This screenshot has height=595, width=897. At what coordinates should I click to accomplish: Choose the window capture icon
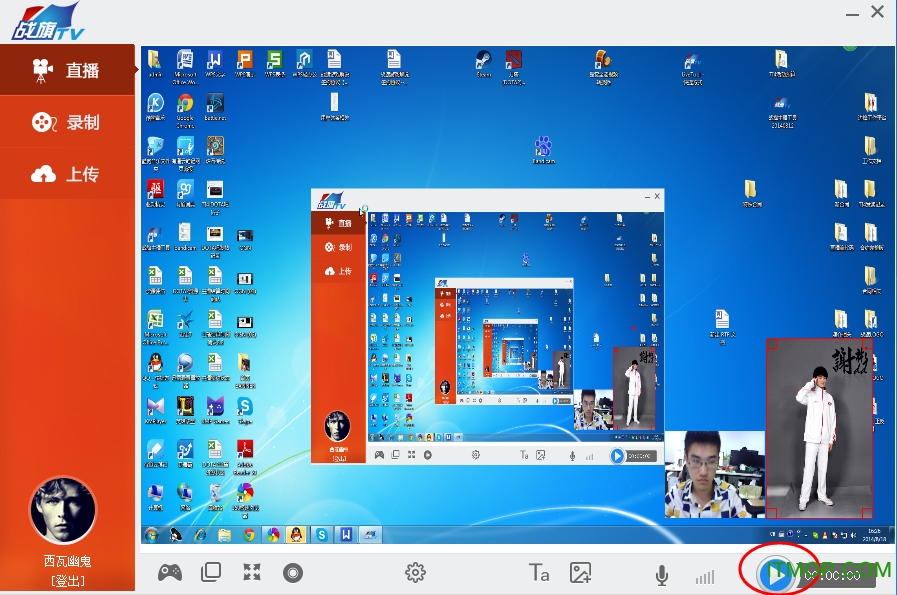[211, 572]
